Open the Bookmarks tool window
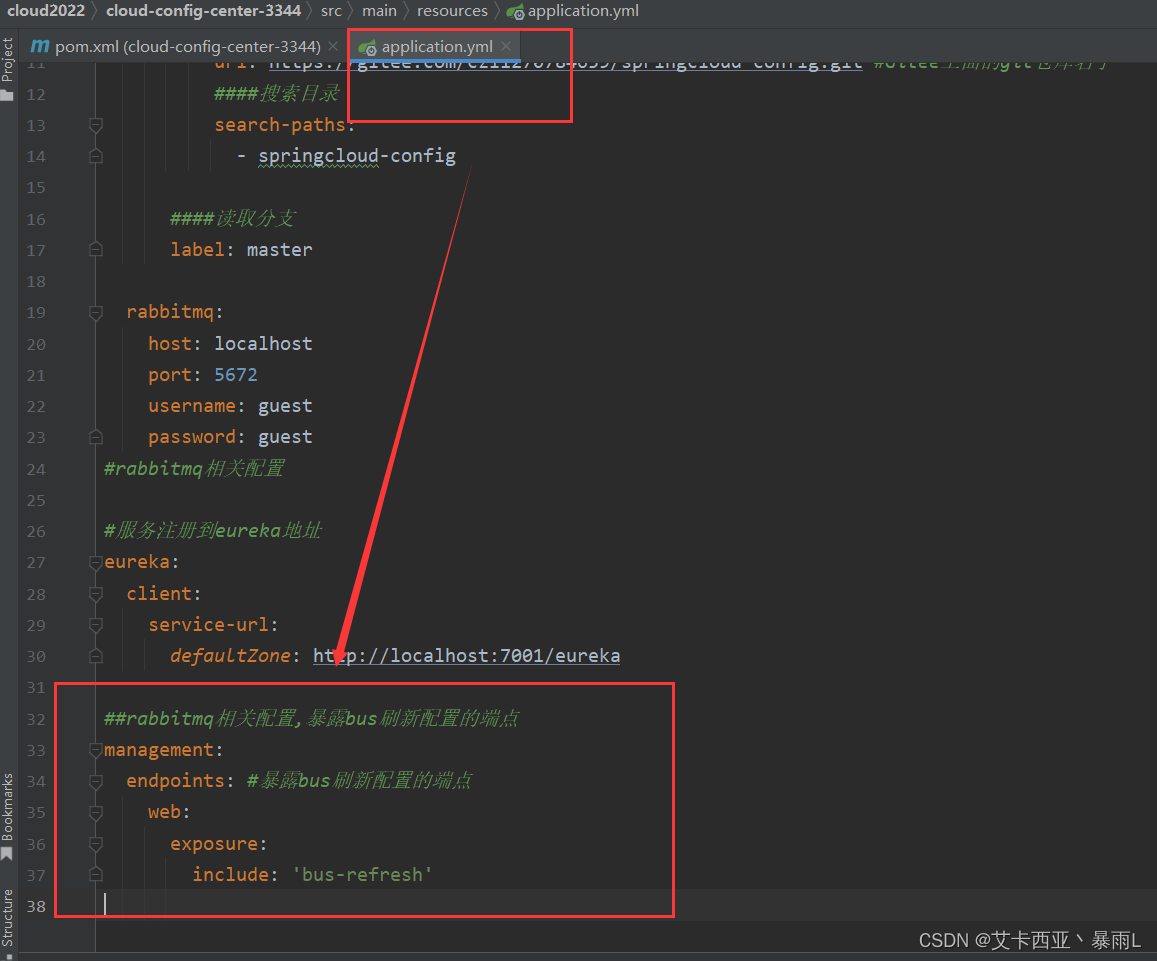Screen dimensions: 1157x961 coord(7,816)
